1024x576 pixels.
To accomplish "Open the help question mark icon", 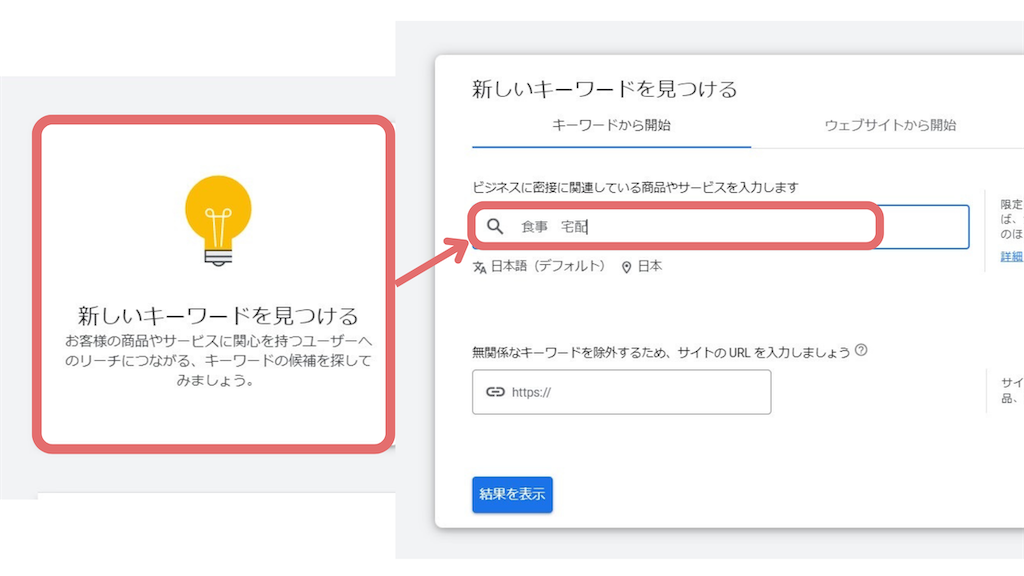I will [x=861, y=351].
